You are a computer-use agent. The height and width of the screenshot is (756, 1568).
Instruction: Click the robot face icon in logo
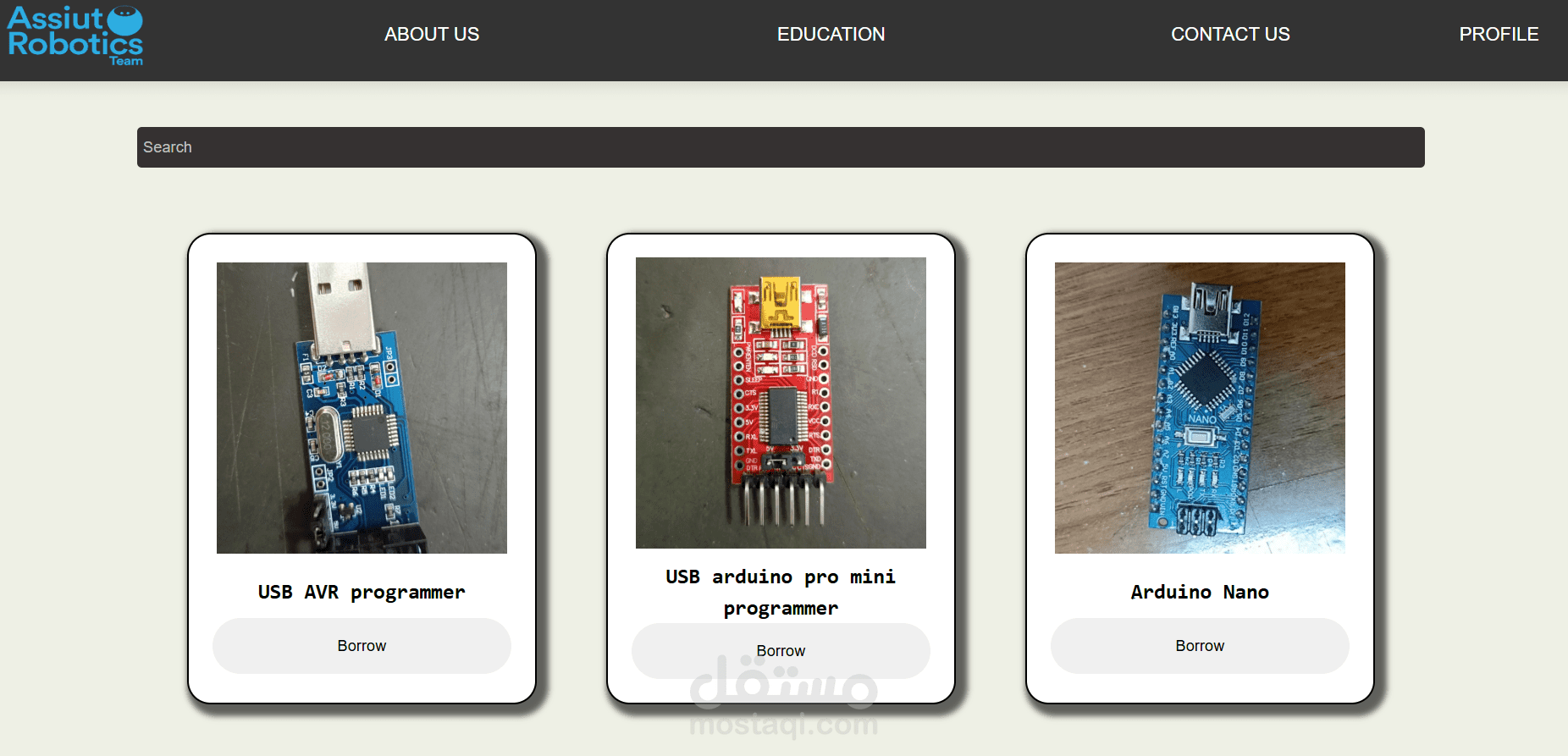click(x=125, y=20)
